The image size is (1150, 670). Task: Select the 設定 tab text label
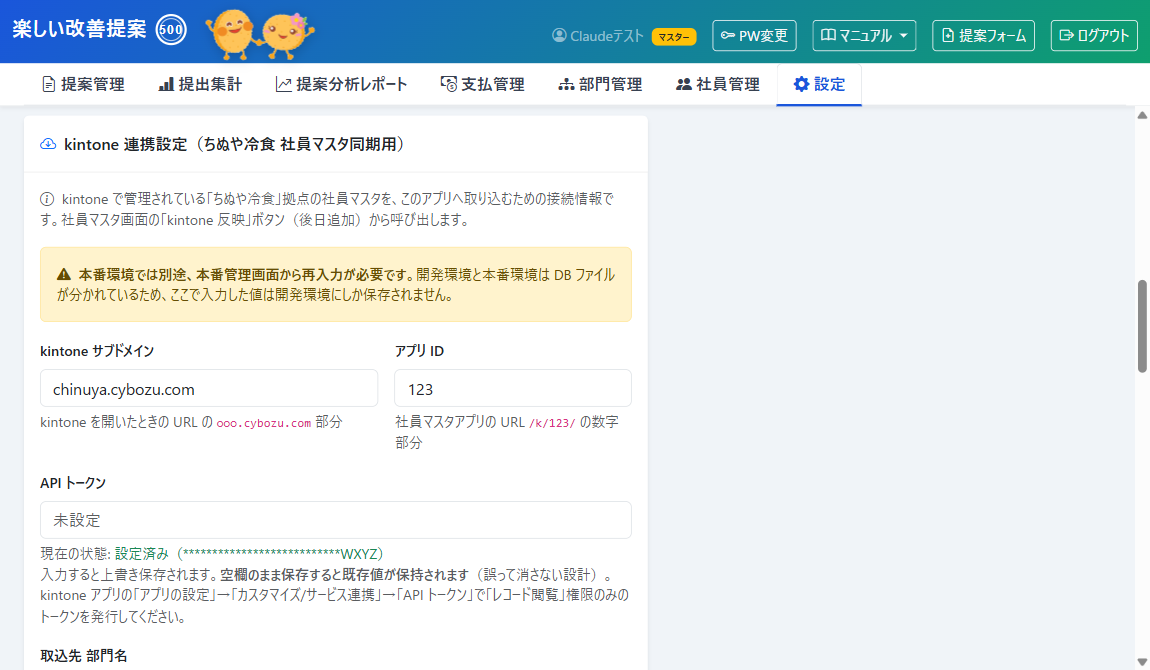829,84
